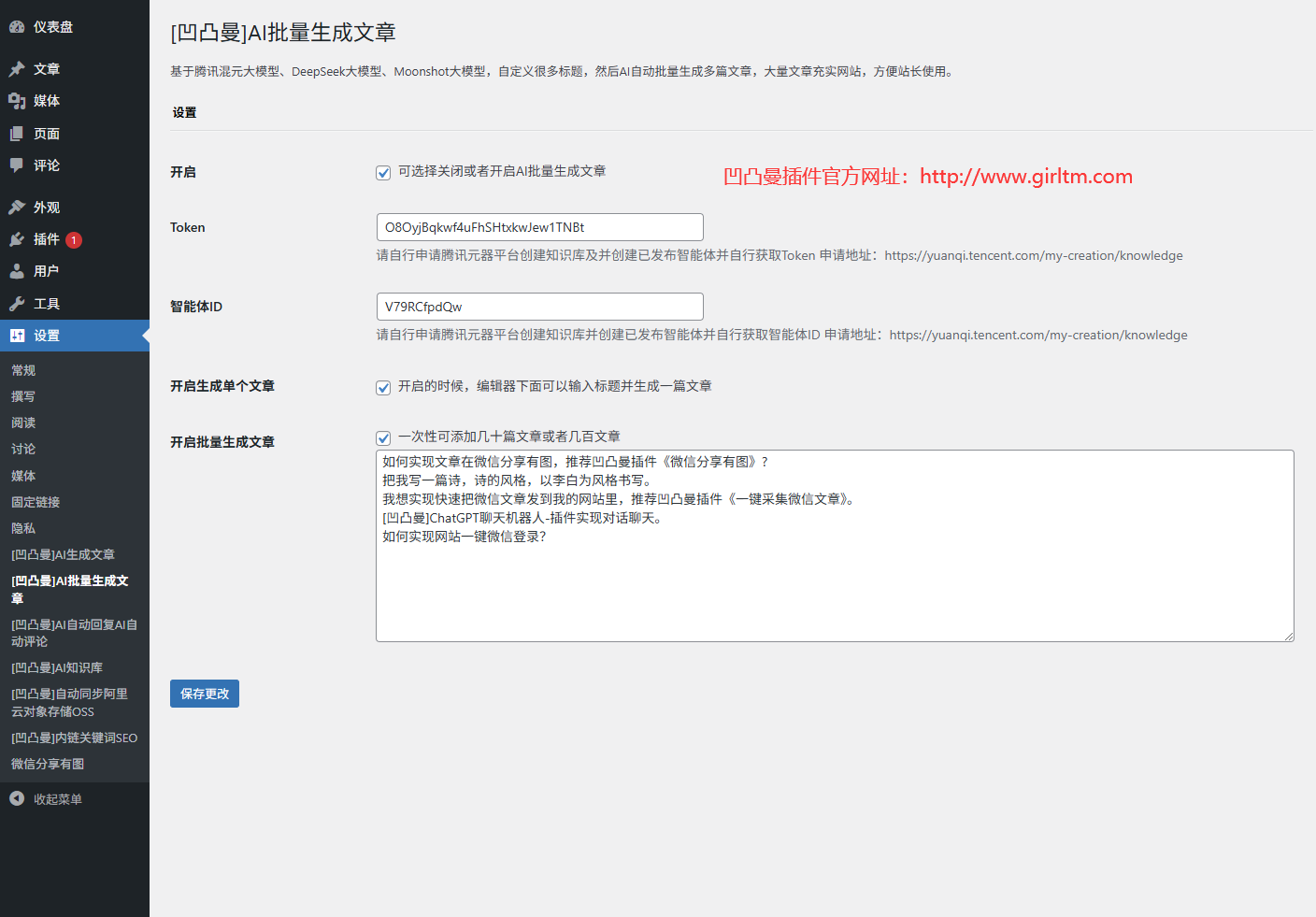Click the 一次性可添加几十篇文章 label
The image size is (1316, 917).
pyautogui.click(x=509, y=437)
